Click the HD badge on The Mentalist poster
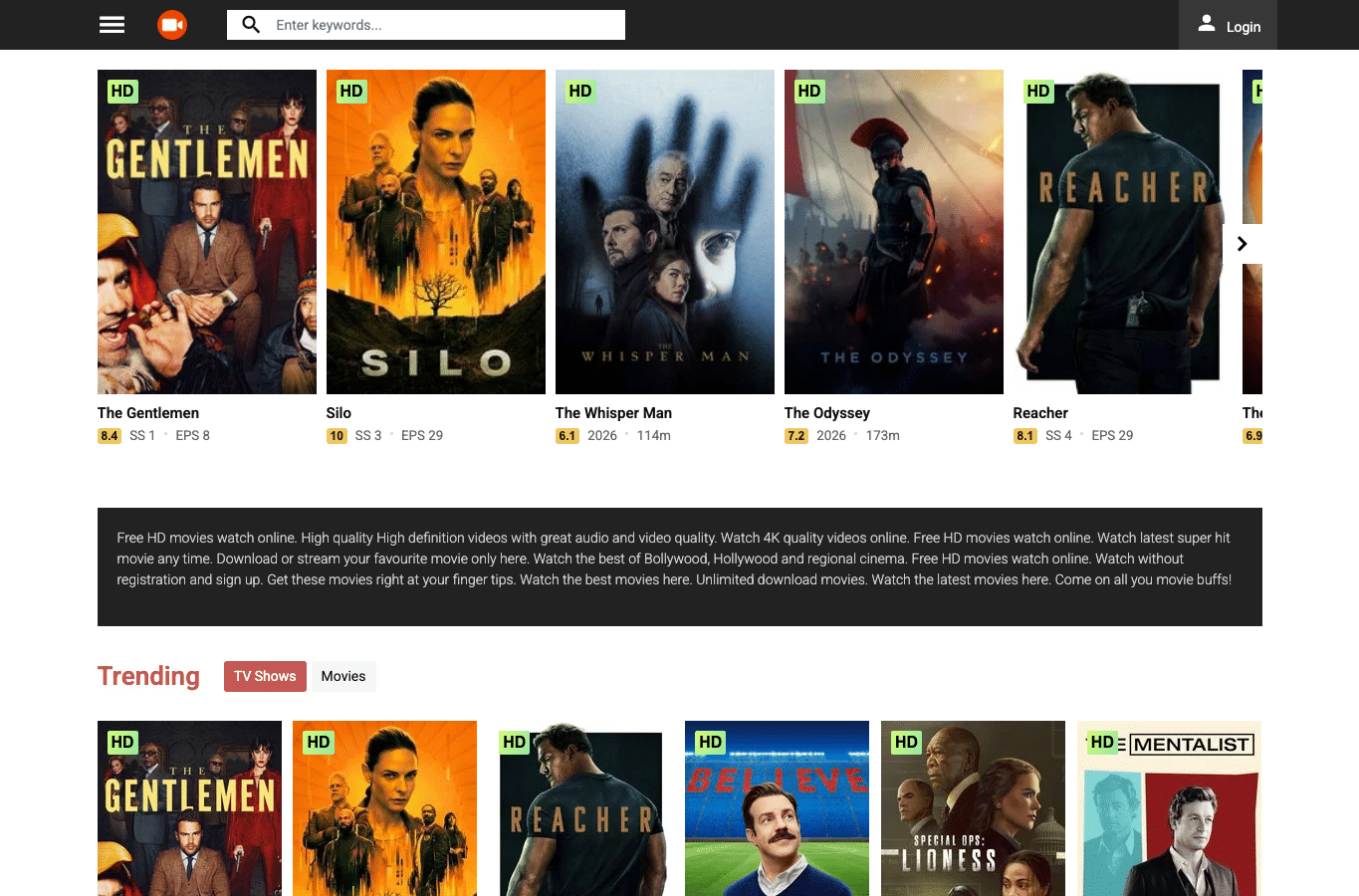The width and height of the screenshot is (1359, 896). pyautogui.click(x=1102, y=743)
